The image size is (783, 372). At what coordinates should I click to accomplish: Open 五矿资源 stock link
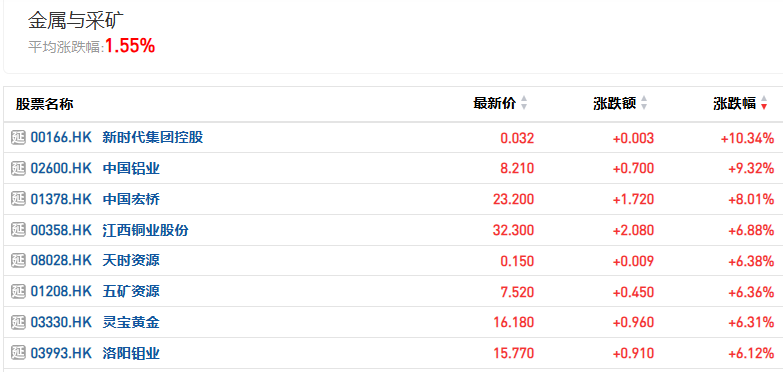[131, 291]
